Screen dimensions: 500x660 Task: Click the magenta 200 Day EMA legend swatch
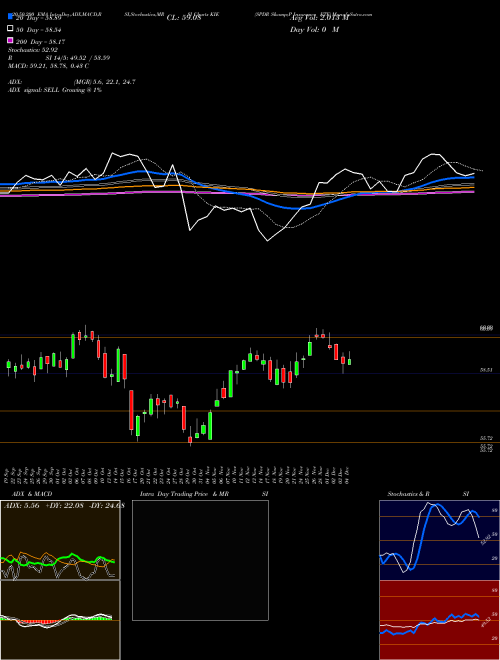10,40
